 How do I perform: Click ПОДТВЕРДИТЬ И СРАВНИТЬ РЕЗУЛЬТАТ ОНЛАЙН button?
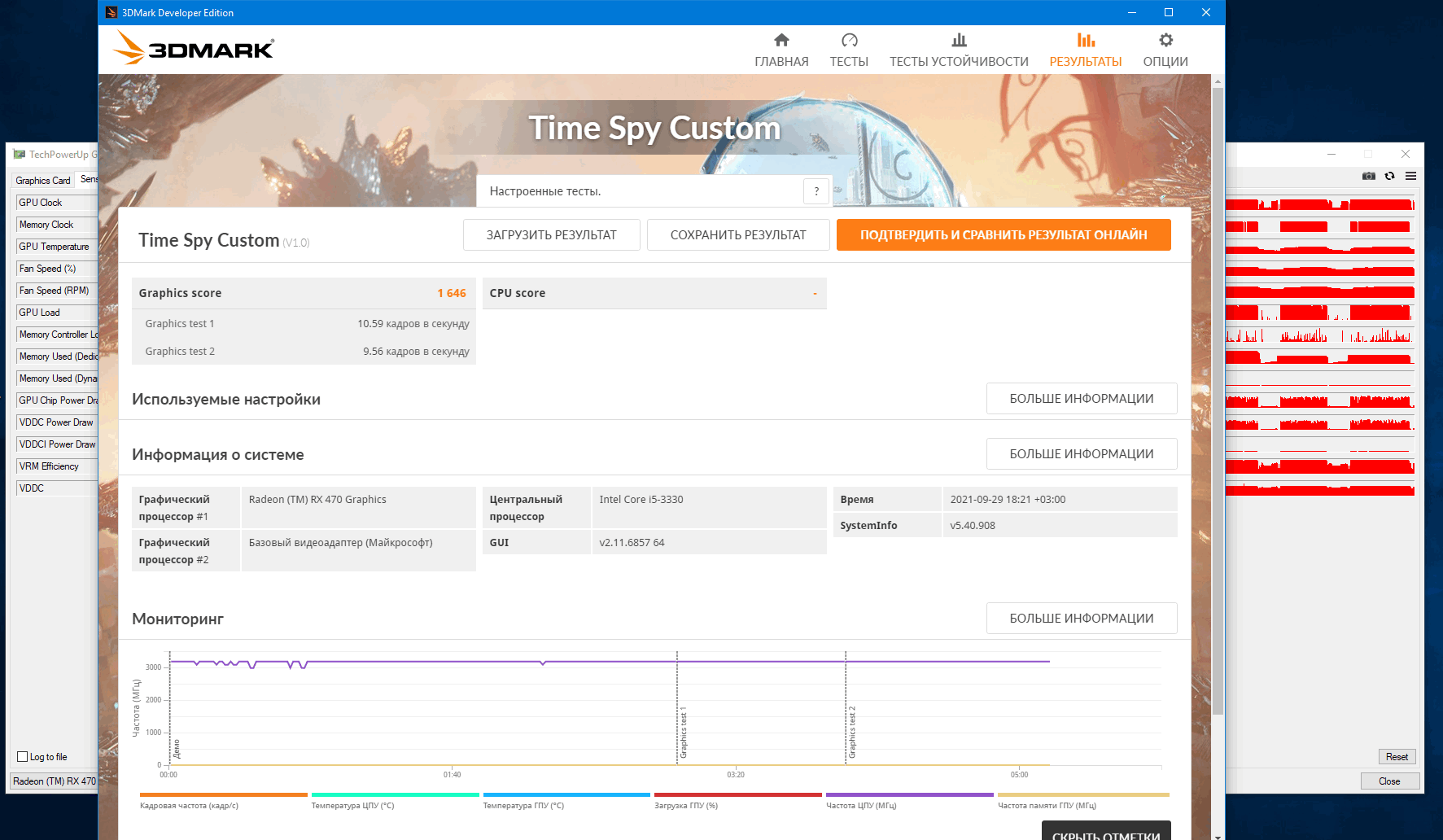point(1004,234)
